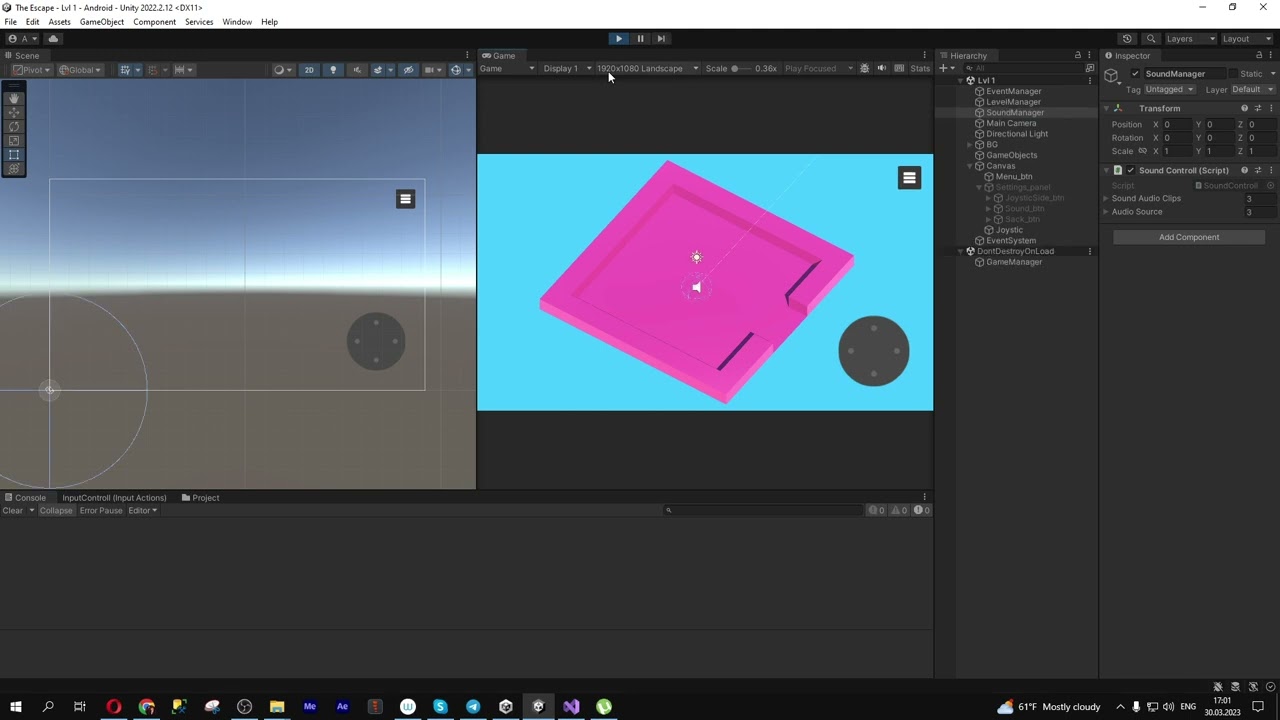Open the File menu
1280x720 pixels.
(10, 22)
